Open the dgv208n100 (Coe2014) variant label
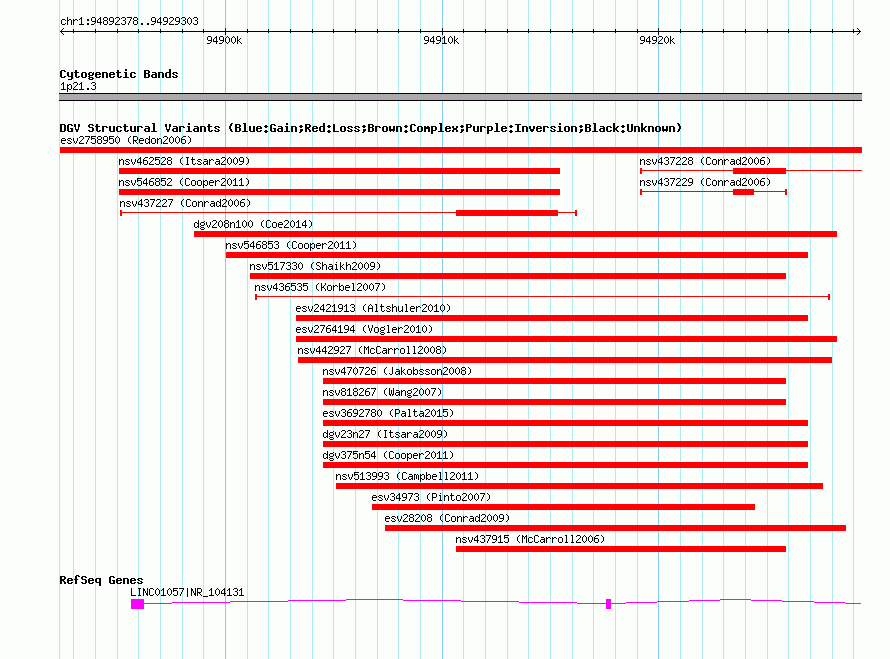The width and height of the screenshot is (890, 659). pyautogui.click(x=253, y=224)
